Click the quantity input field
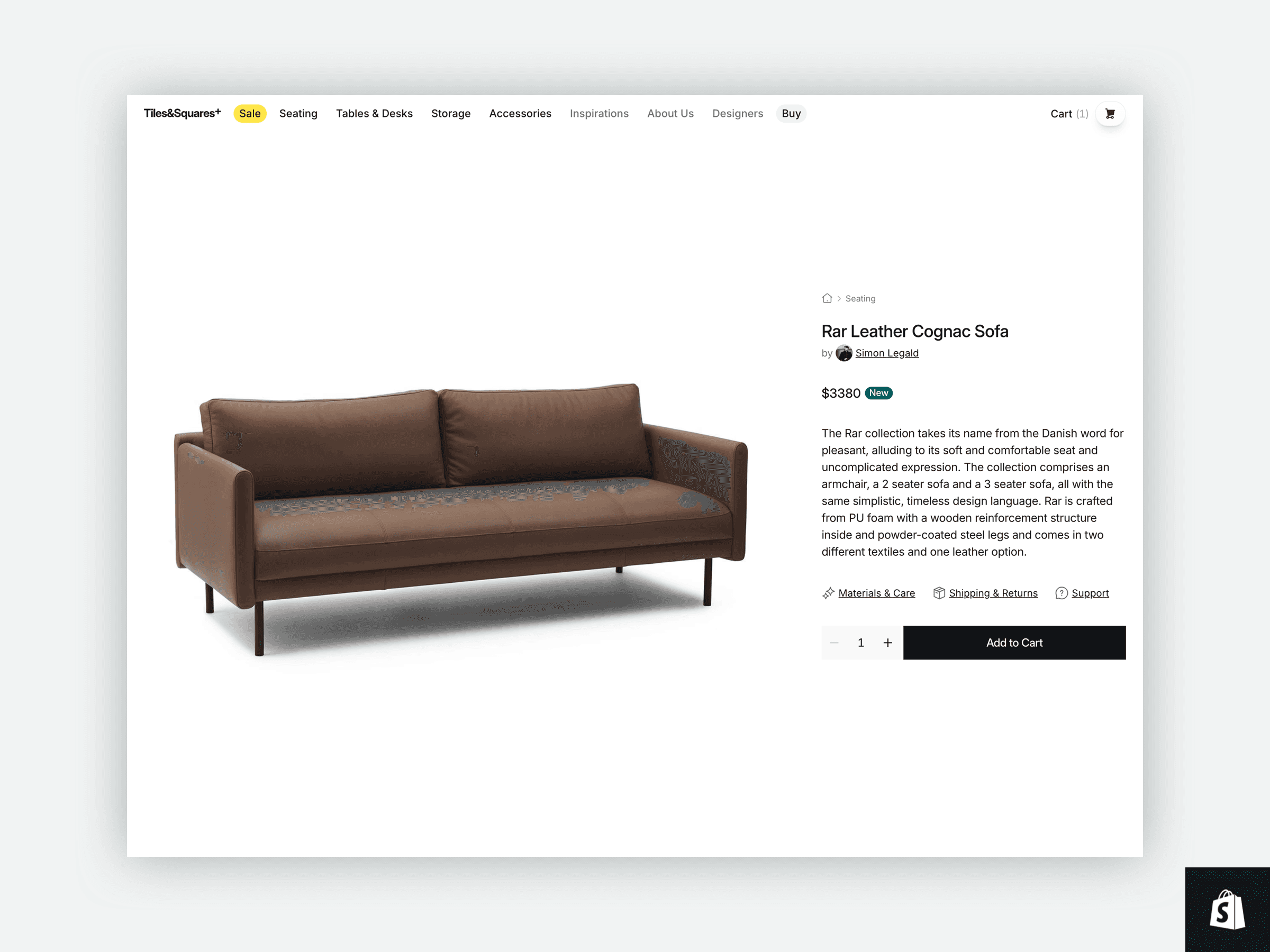This screenshot has height=952, width=1270. pos(860,642)
